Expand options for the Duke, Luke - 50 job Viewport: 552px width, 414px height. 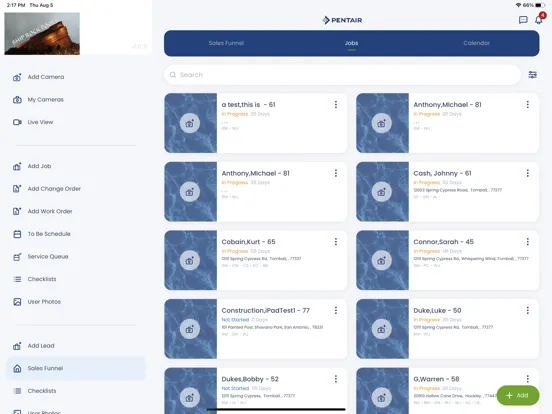(527, 310)
